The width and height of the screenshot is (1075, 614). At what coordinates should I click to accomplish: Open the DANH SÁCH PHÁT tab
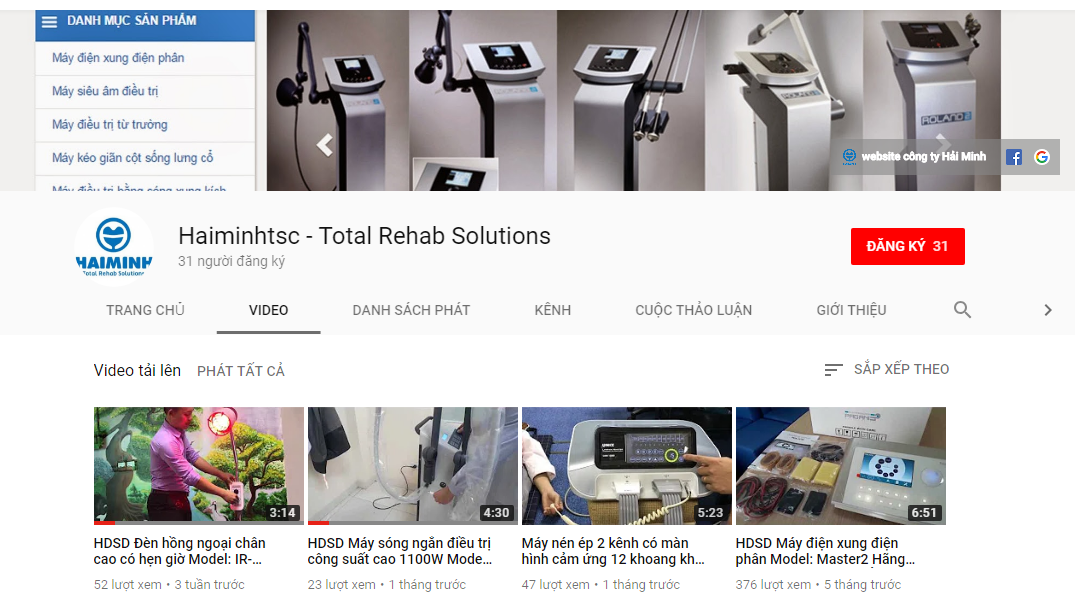click(411, 310)
